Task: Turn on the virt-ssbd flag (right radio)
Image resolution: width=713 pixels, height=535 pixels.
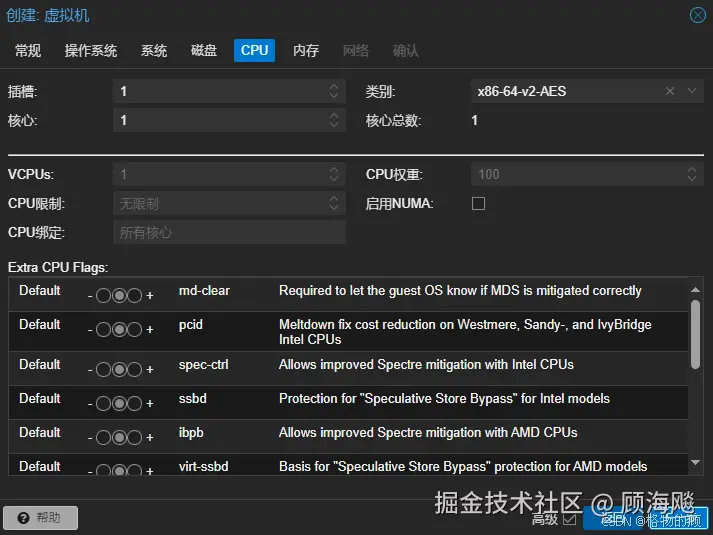Action: 134,470
